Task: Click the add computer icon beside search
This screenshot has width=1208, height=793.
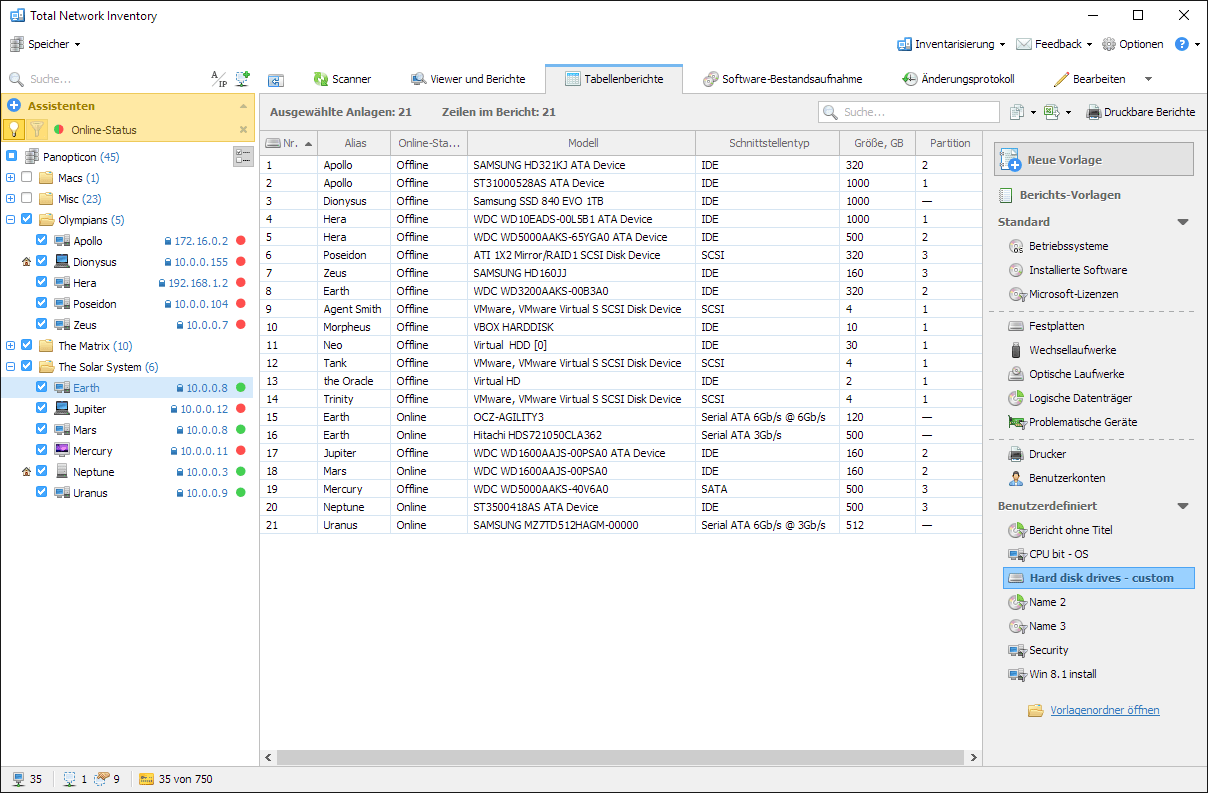Action: [242, 79]
